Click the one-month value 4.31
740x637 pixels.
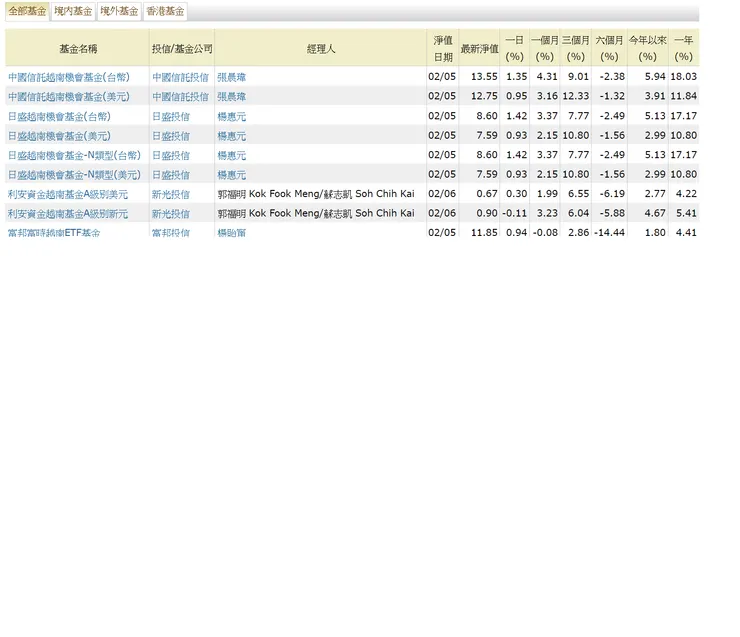547,76
